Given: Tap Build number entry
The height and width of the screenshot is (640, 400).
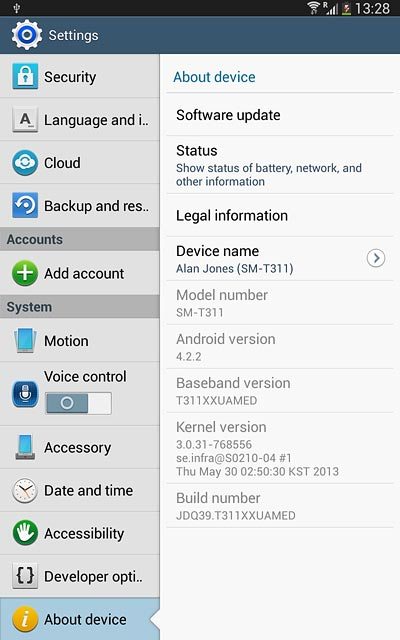Looking at the screenshot, I should pyautogui.click(x=280, y=506).
